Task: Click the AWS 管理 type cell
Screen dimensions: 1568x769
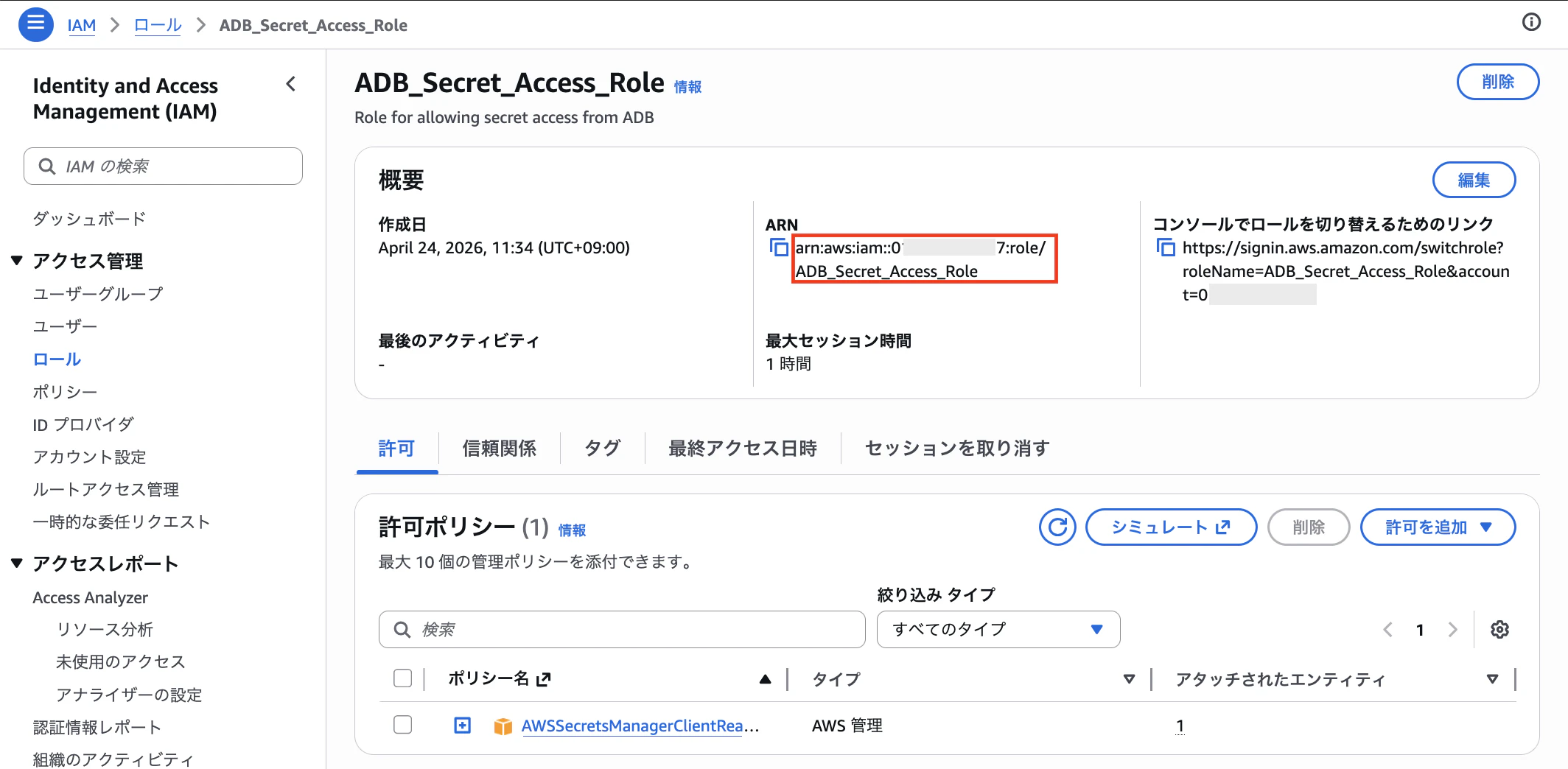Action: (x=847, y=726)
